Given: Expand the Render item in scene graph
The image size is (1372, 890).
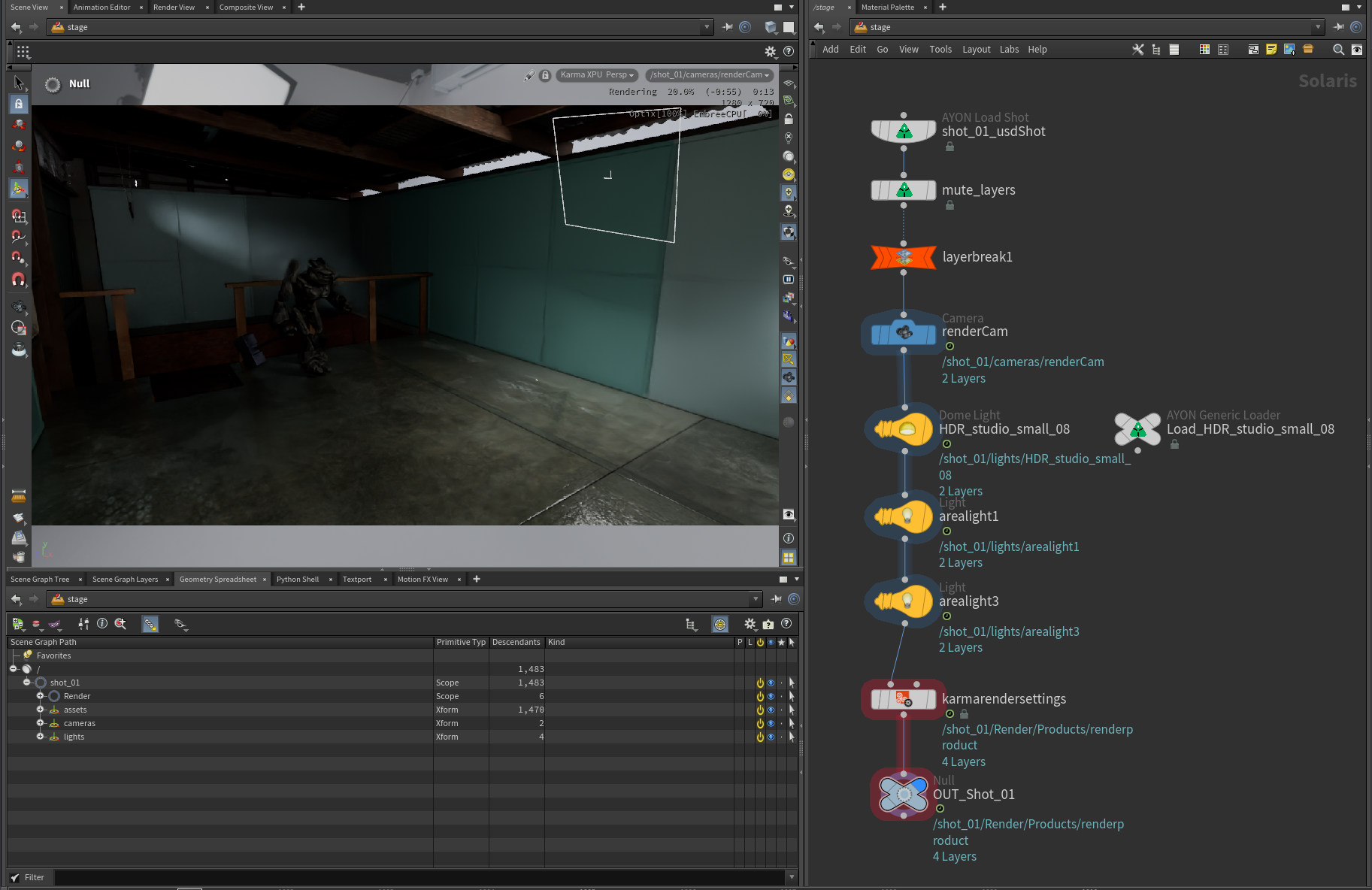Looking at the screenshot, I should (41, 697).
